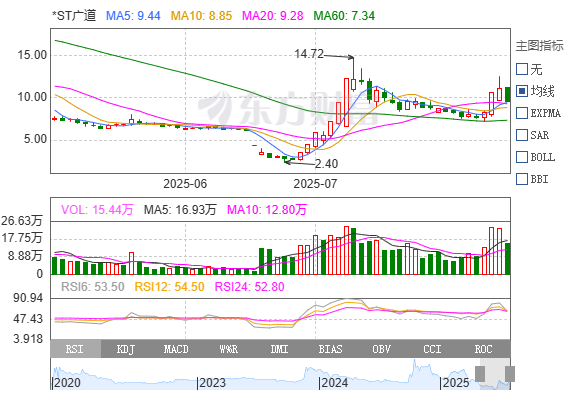Image resolution: width=570 pixels, height=402 pixels.
Task: Click the 2020 marker on the overview timeline
Action: (x=67, y=383)
